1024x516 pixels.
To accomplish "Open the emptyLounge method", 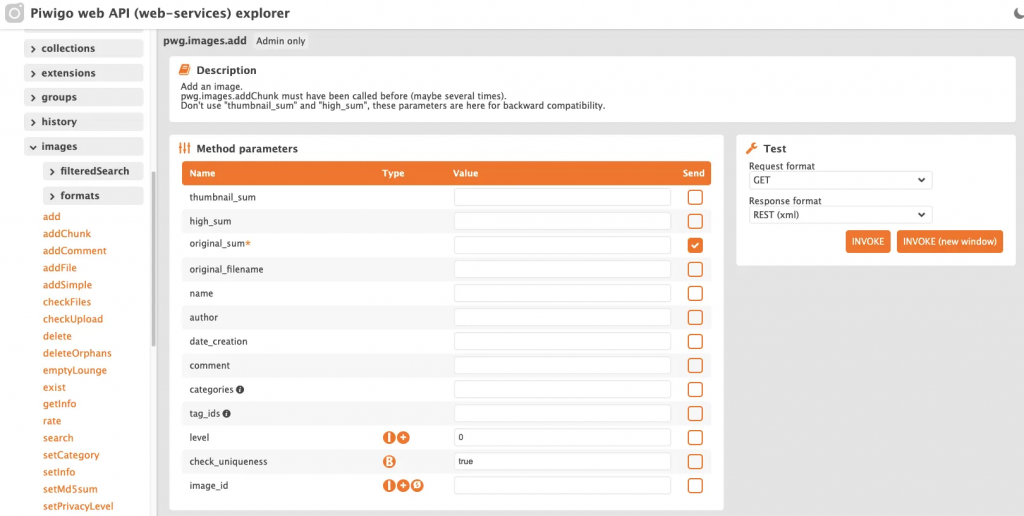I will [74, 370].
